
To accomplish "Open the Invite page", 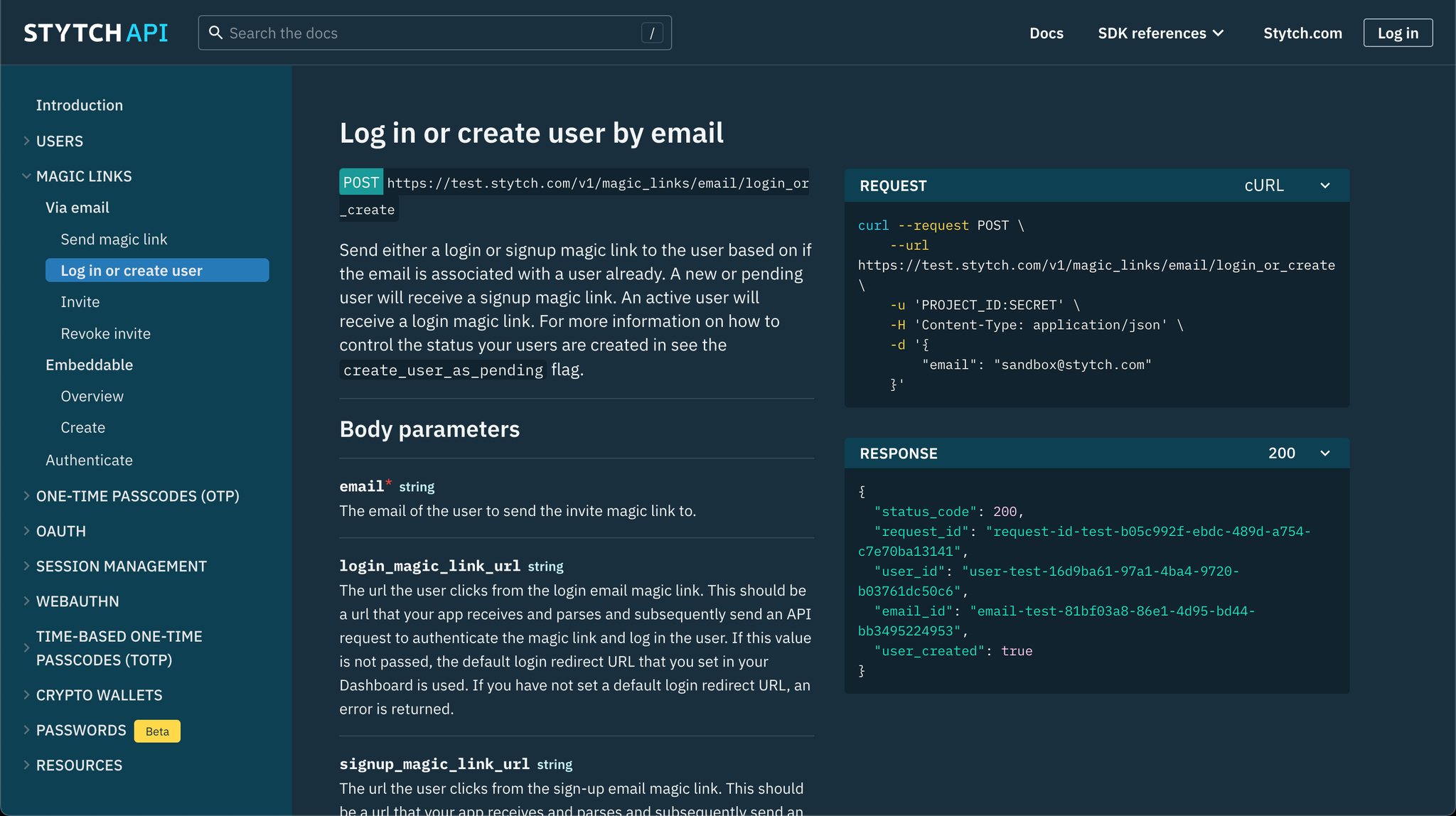I will [80, 302].
